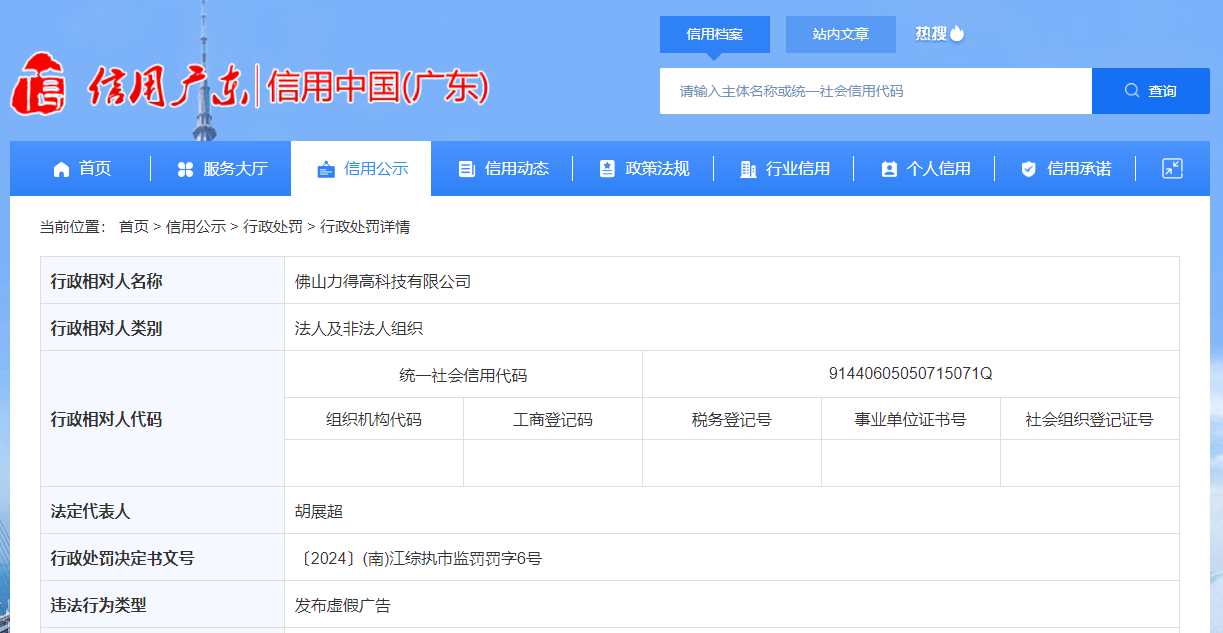The image size is (1223, 633).
Task: Click the 行政相对人类别 row label
Action: click(x=106, y=328)
